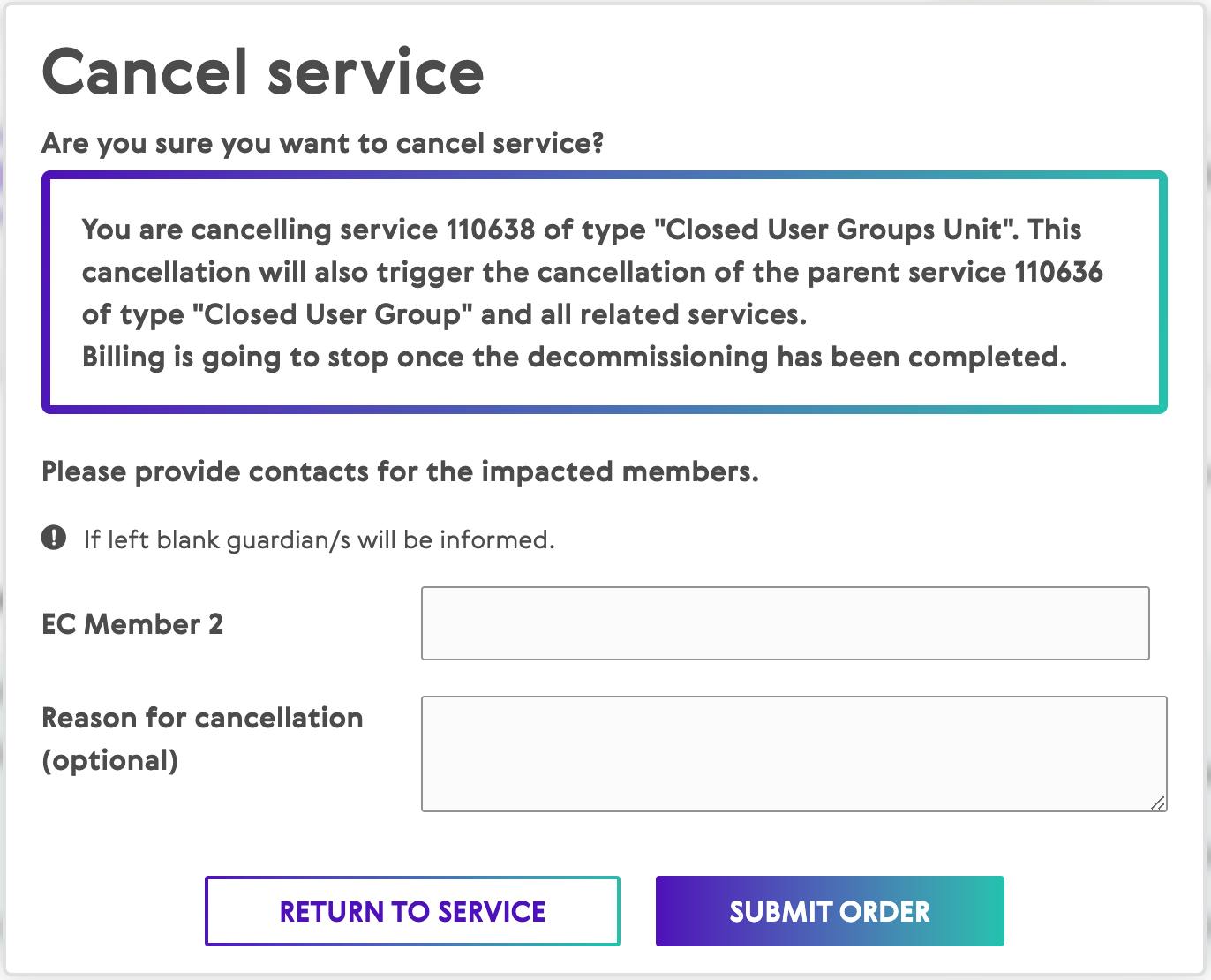The width and height of the screenshot is (1211, 980).
Task: Click the "Are you sure" confirmation question
Action: pos(322,142)
